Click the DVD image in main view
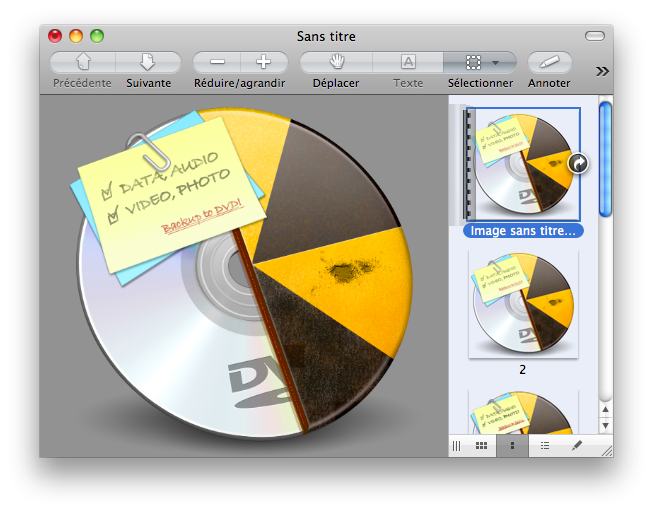 click(x=242, y=273)
